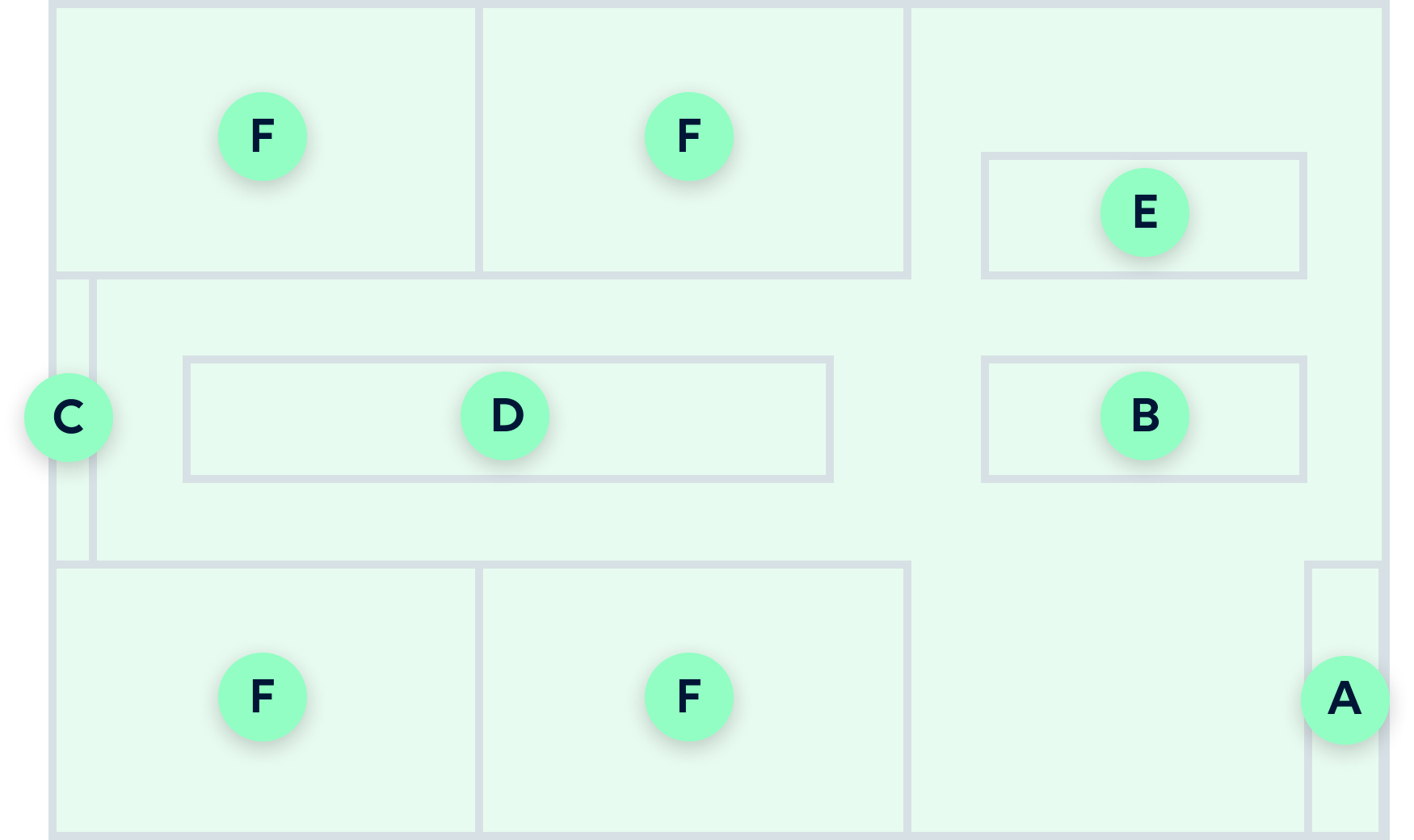Select the D marker in the long rectangle
This screenshot has height=840, width=1414.
(505, 416)
